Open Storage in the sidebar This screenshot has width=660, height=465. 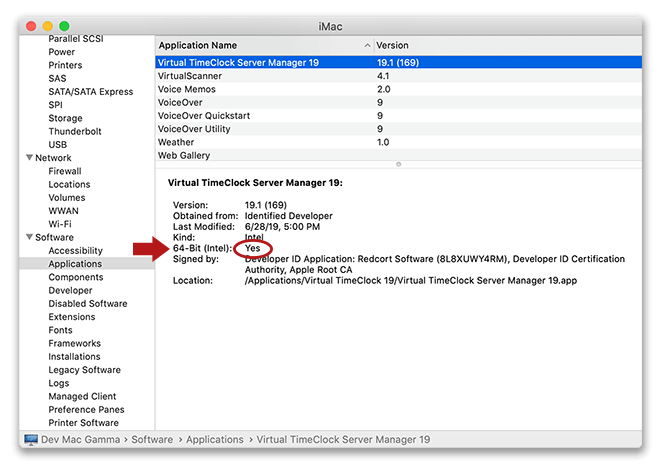65,118
